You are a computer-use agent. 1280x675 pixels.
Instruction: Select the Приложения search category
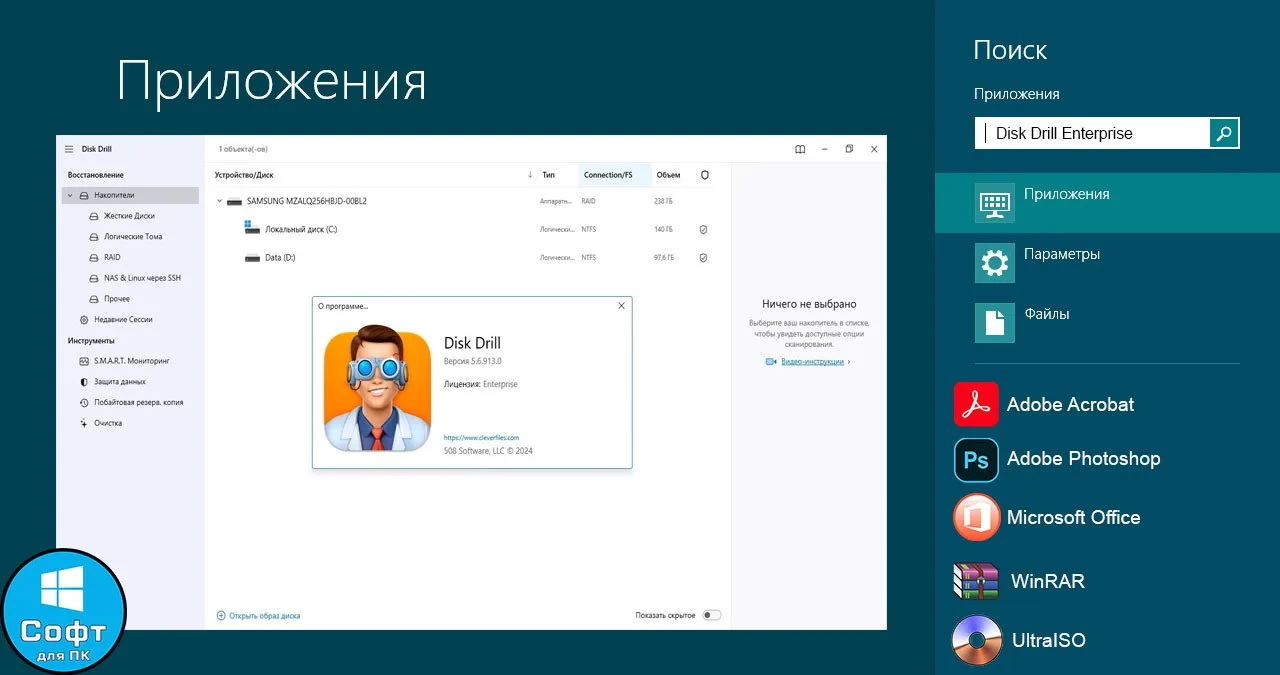pos(1107,202)
